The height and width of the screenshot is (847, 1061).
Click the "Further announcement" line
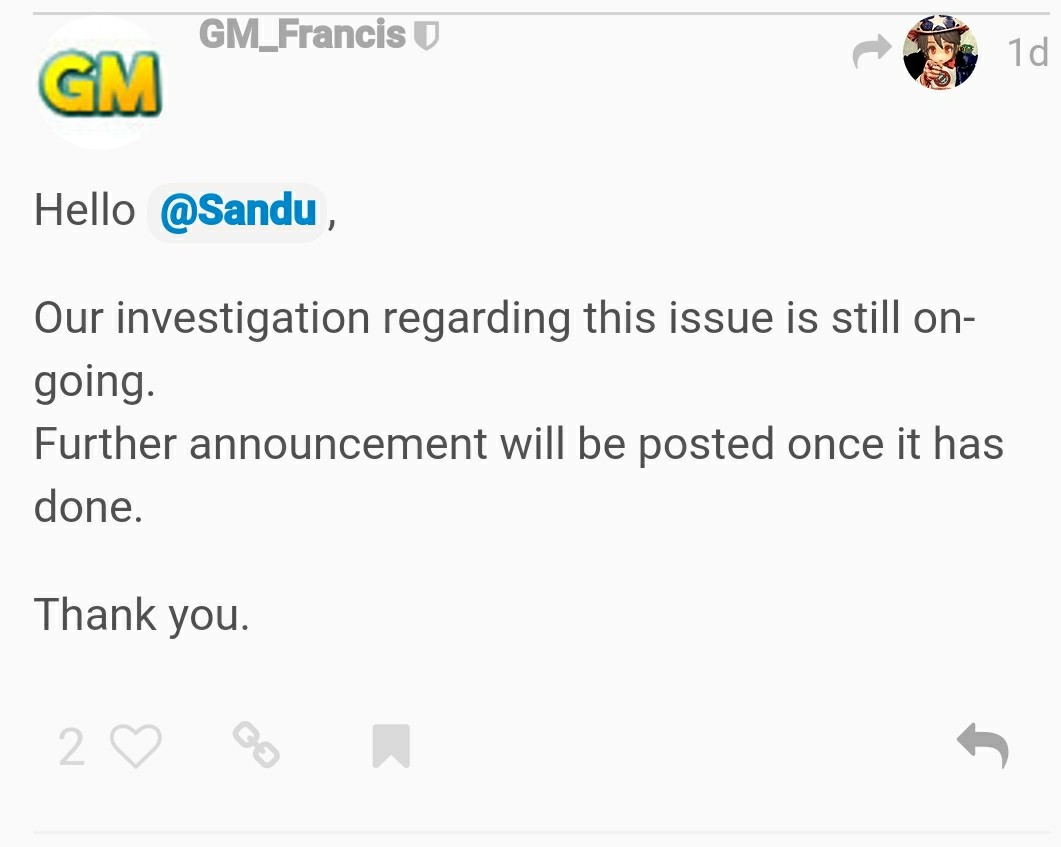pyautogui.click(x=260, y=444)
